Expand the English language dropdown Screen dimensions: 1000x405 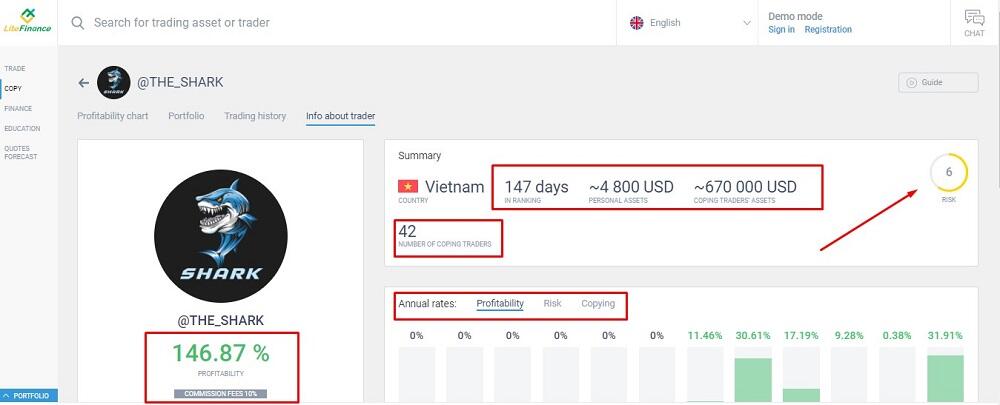747,23
